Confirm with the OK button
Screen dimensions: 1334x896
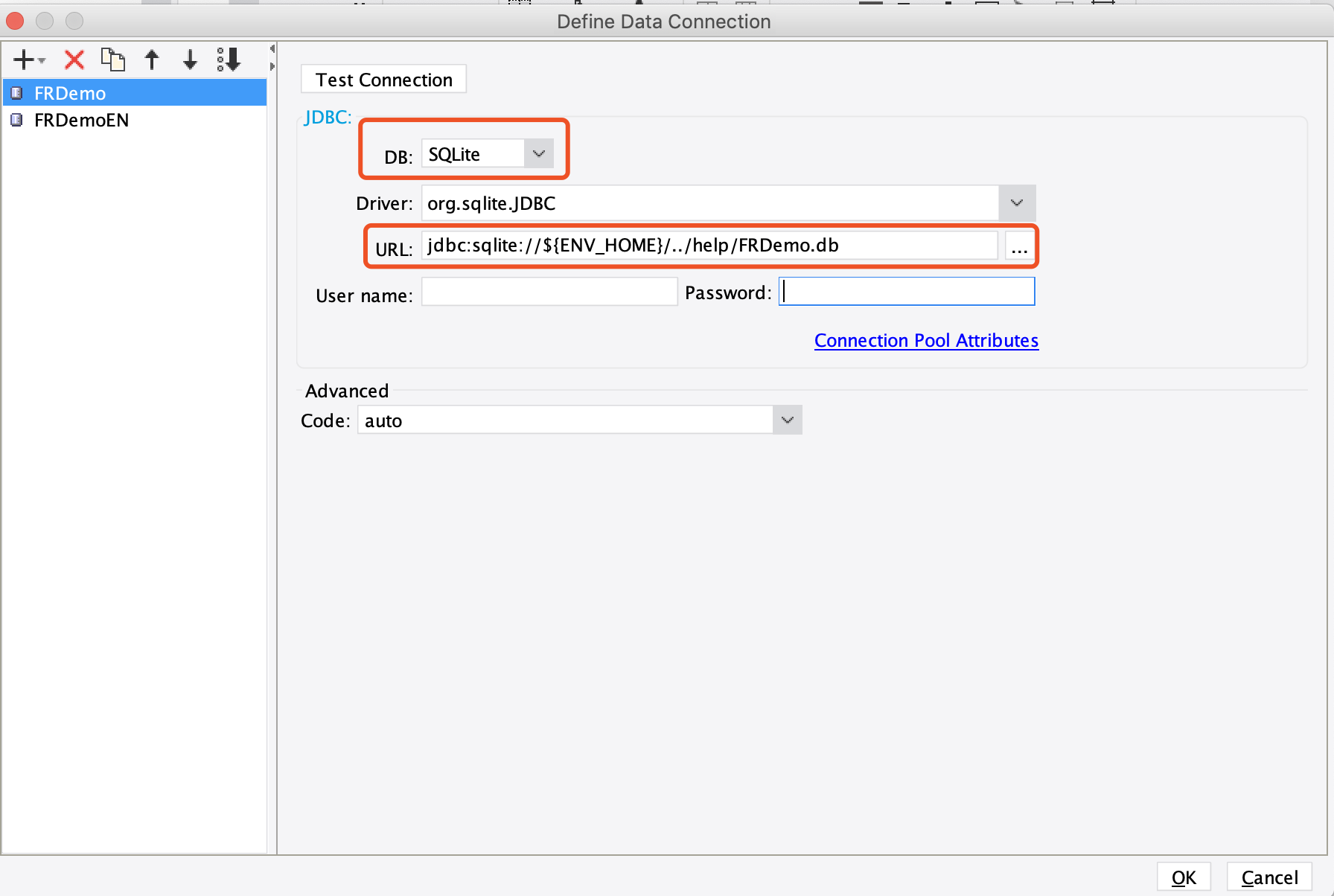pos(1184,877)
